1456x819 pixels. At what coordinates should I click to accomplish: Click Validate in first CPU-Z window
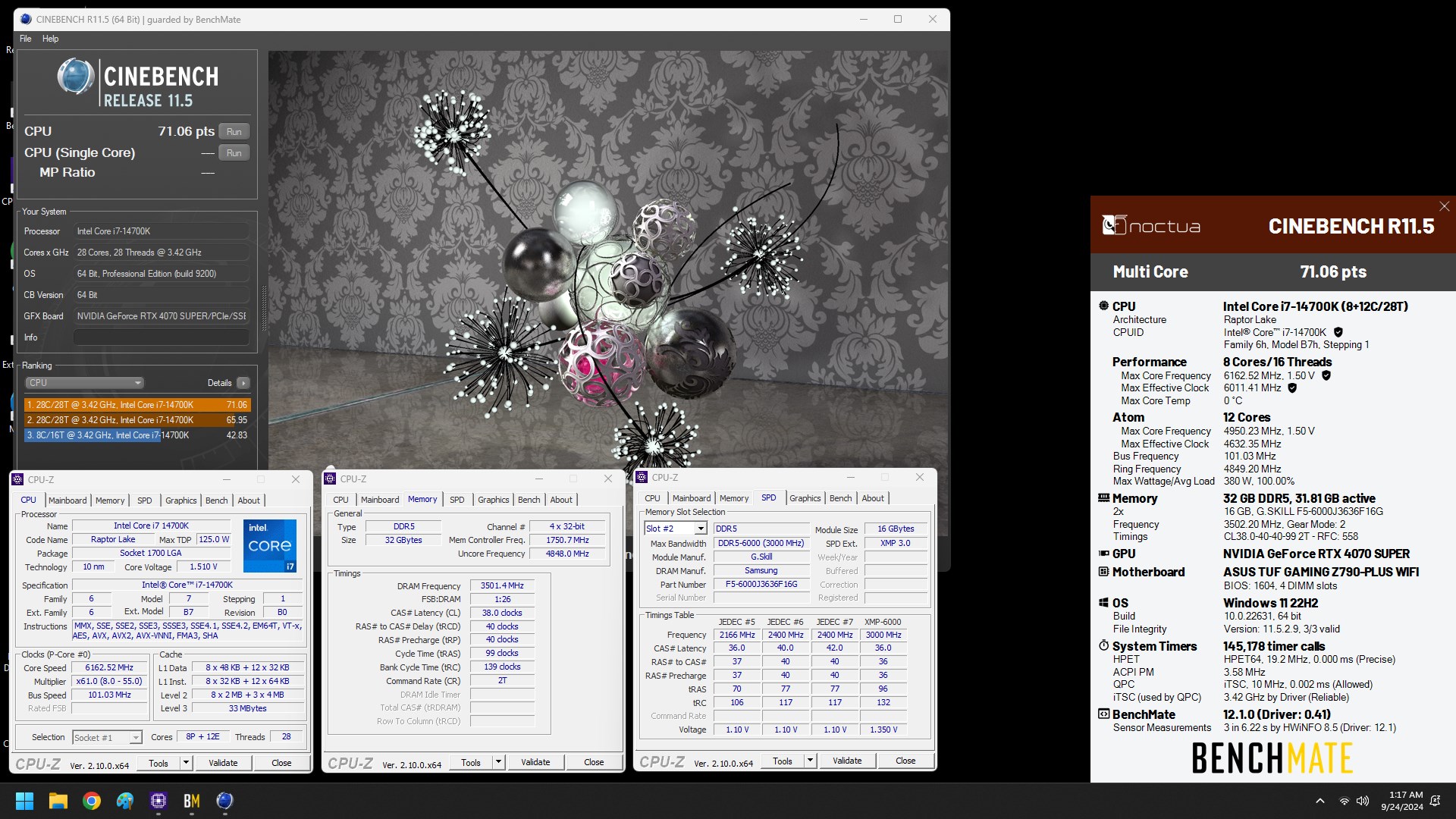point(223,763)
